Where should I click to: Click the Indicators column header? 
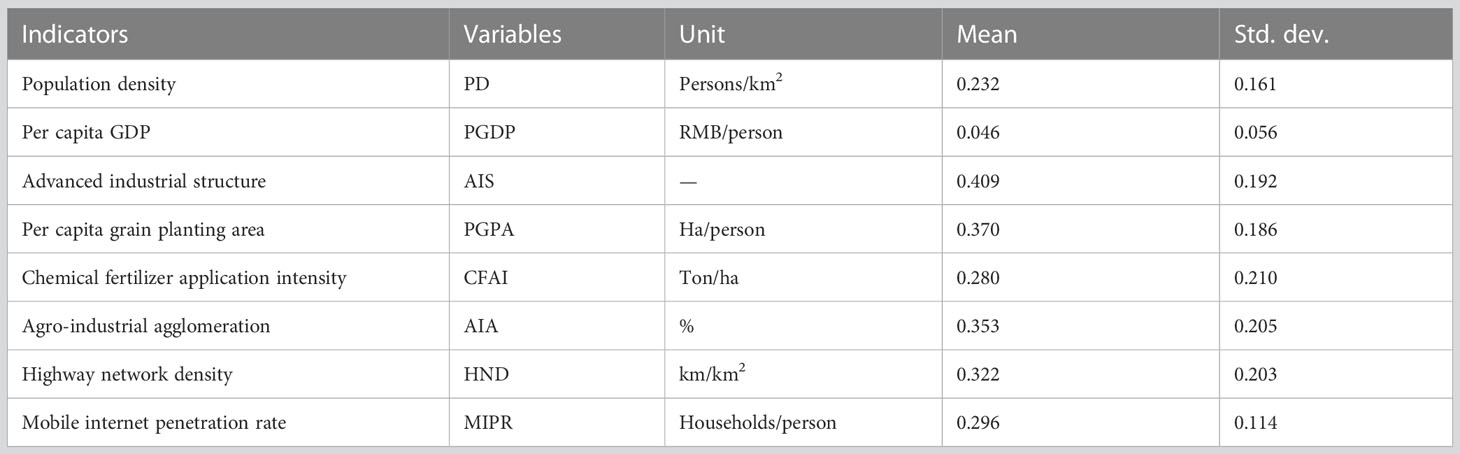(x=74, y=35)
